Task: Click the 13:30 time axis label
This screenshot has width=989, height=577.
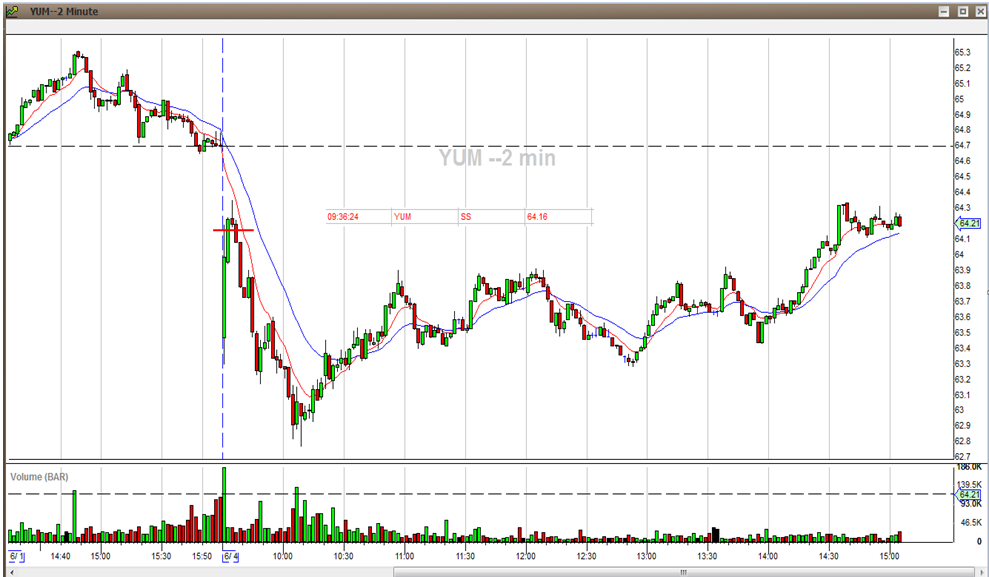Action: (707, 556)
